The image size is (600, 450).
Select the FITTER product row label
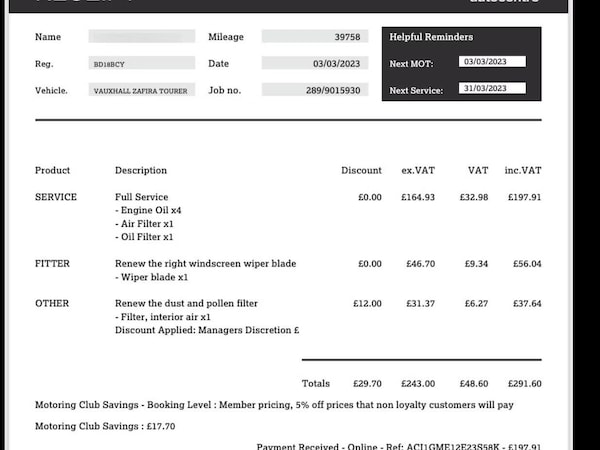[53, 264]
